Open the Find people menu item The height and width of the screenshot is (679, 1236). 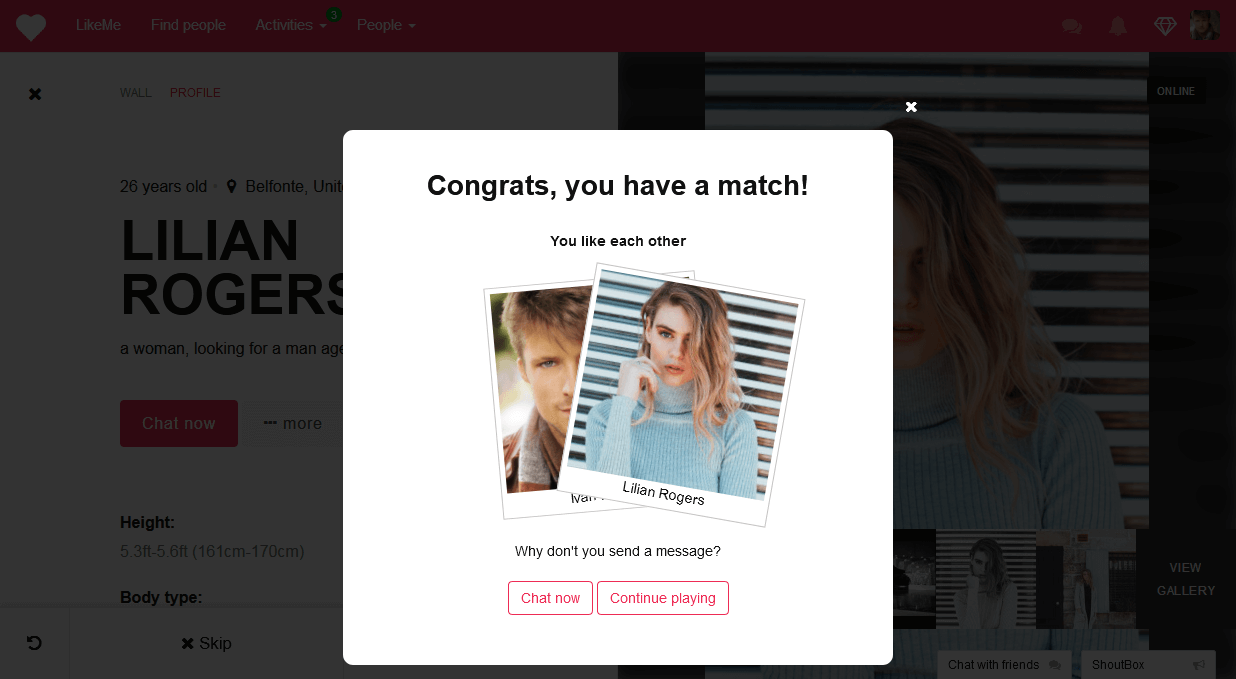(x=188, y=25)
